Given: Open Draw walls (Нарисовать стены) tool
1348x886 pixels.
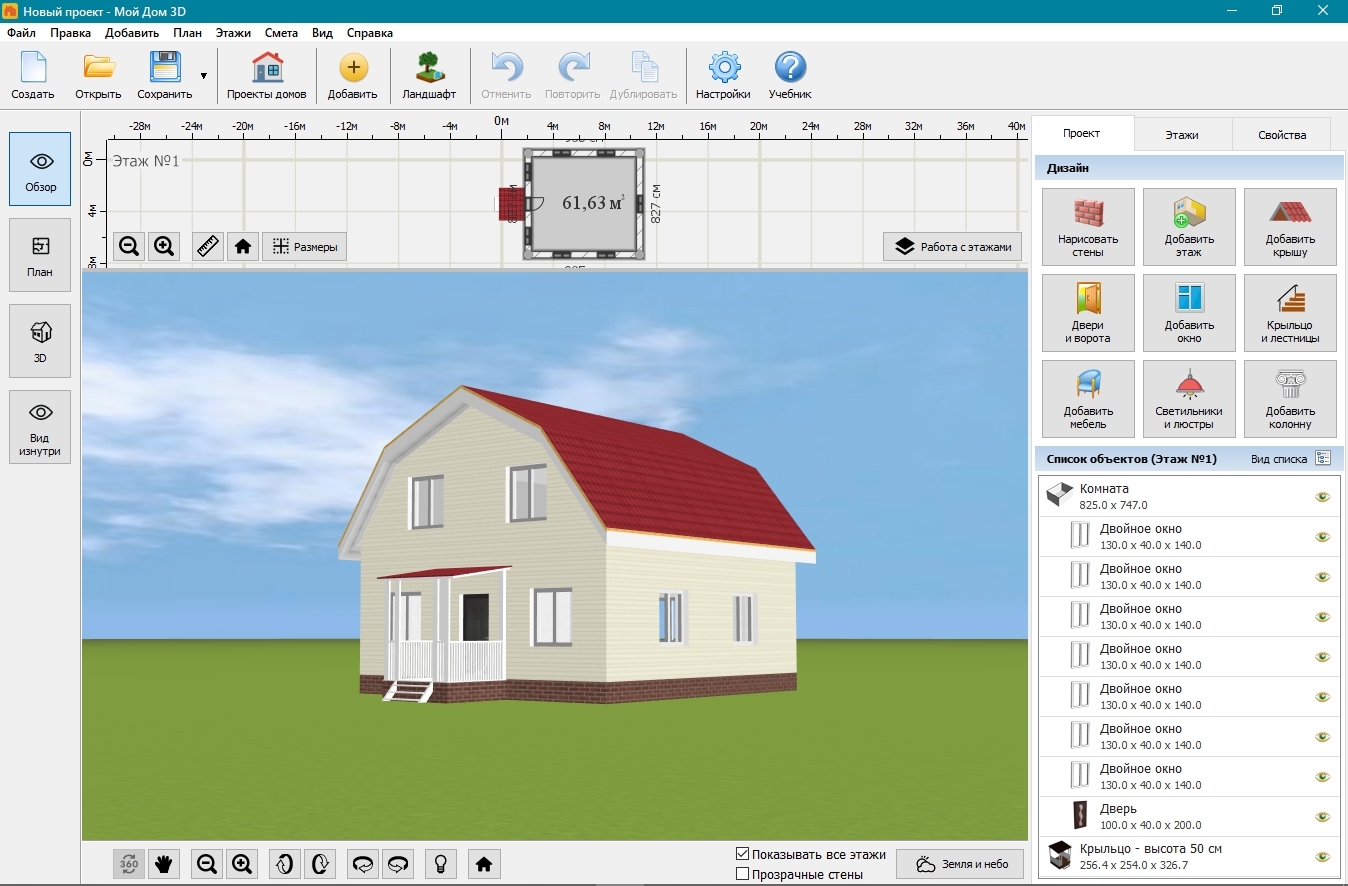Looking at the screenshot, I should [1088, 227].
